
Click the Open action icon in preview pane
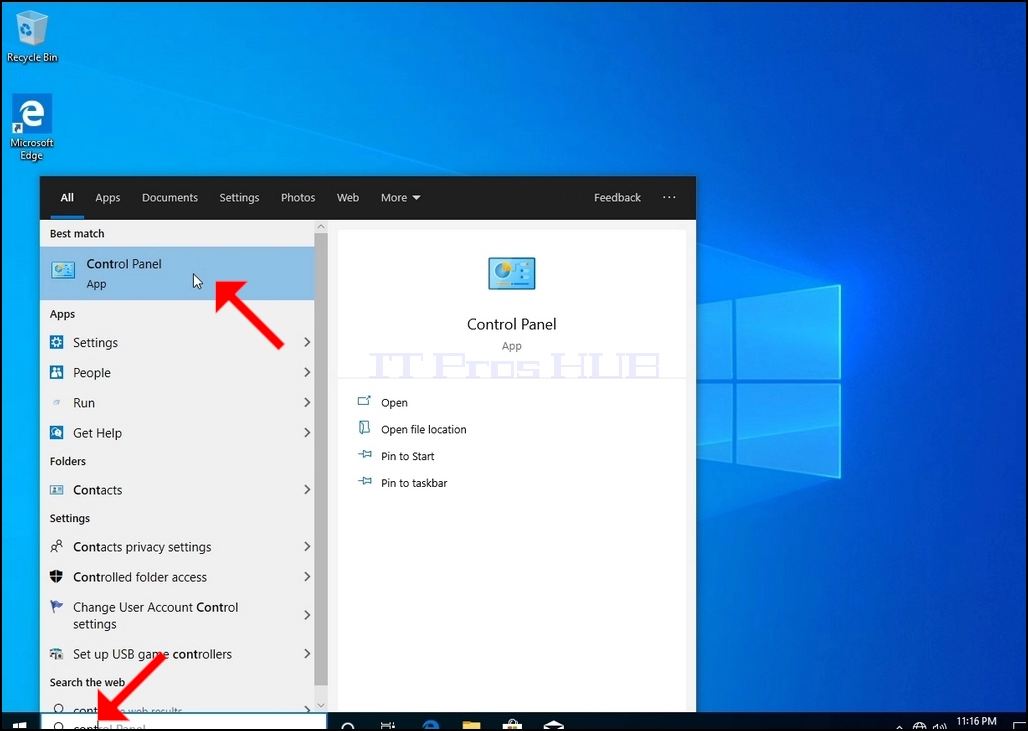click(364, 401)
